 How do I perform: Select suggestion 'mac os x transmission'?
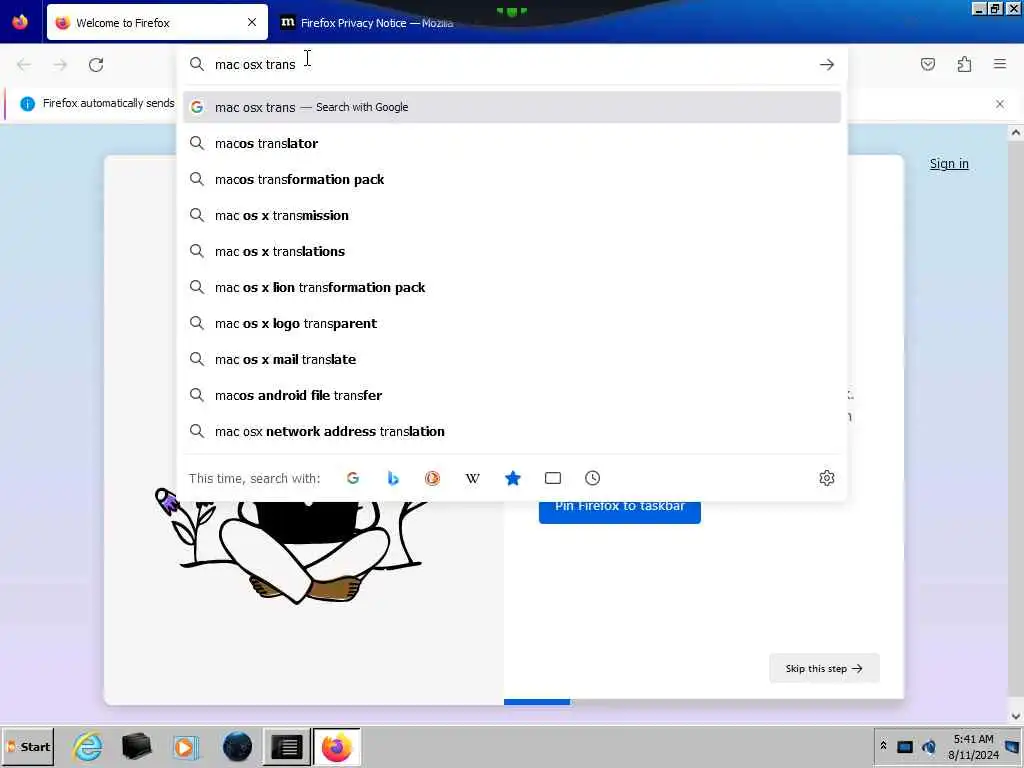[512, 215]
